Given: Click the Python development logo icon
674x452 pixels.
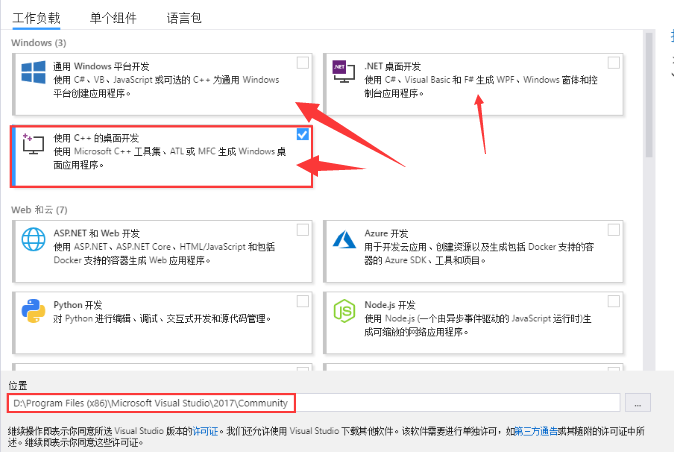Looking at the screenshot, I should (34, 311).
